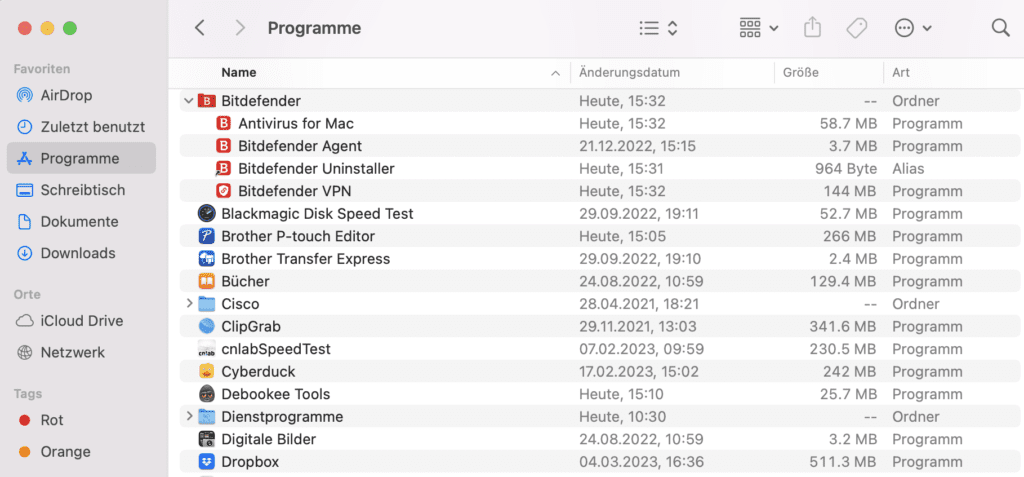Screen dimensions: 1024x477
Task: Select the Cyberduck app icon
Action: (206, 372)
